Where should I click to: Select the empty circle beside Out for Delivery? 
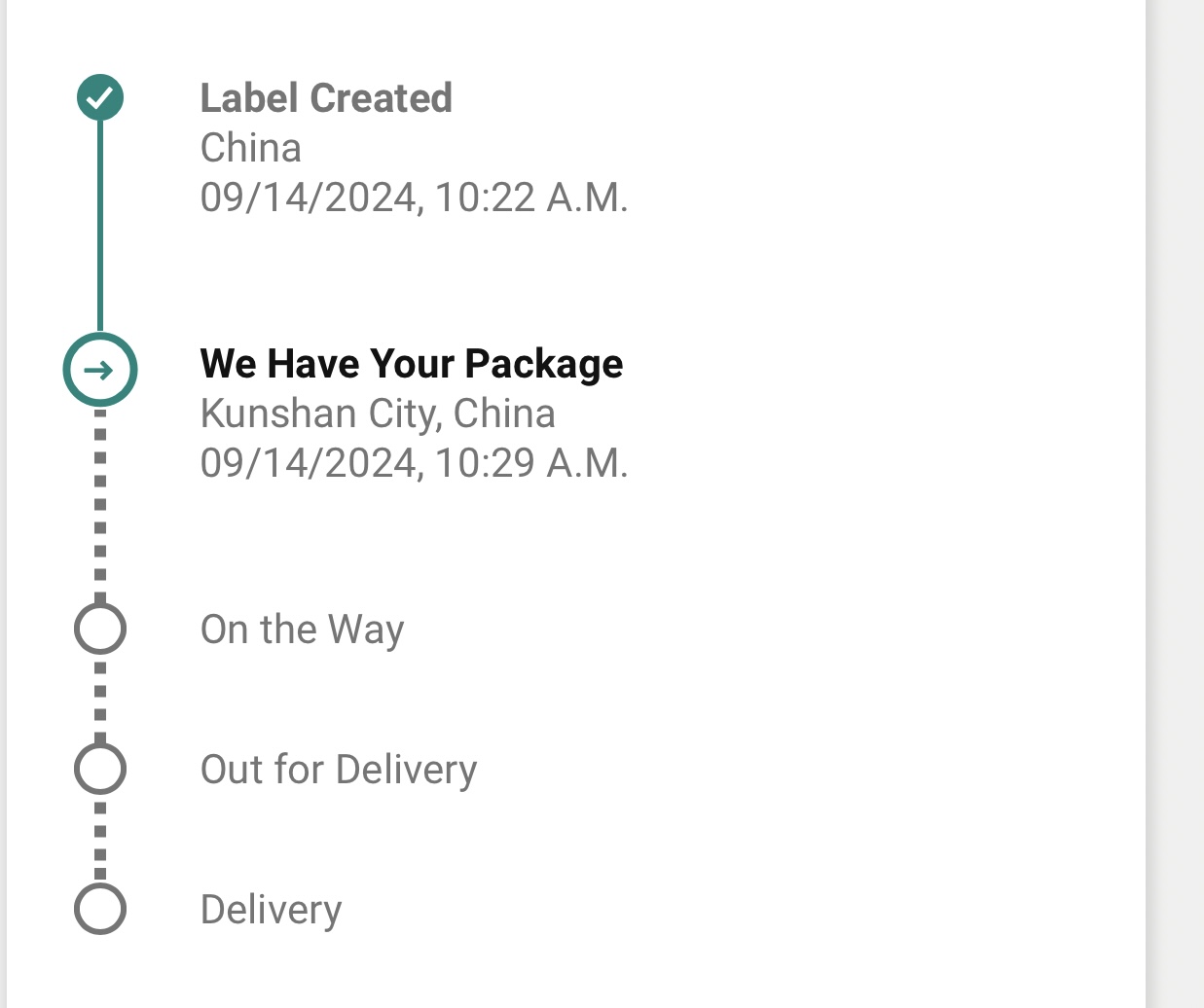pyautogui.click(x=100, y=769)
